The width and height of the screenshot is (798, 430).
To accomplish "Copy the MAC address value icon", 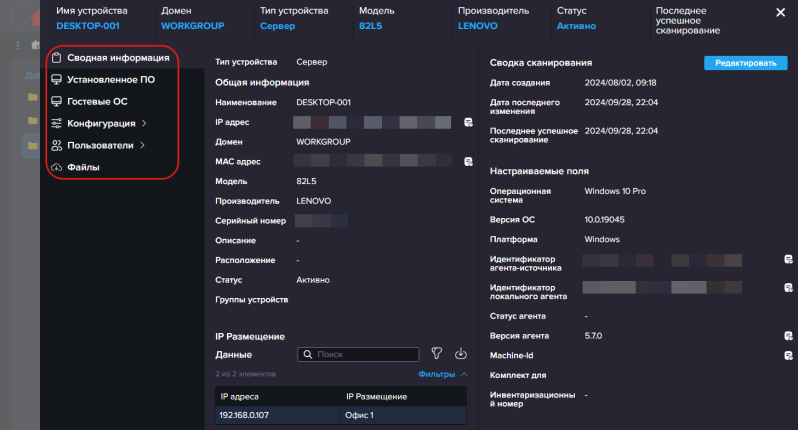I will 468,162.
